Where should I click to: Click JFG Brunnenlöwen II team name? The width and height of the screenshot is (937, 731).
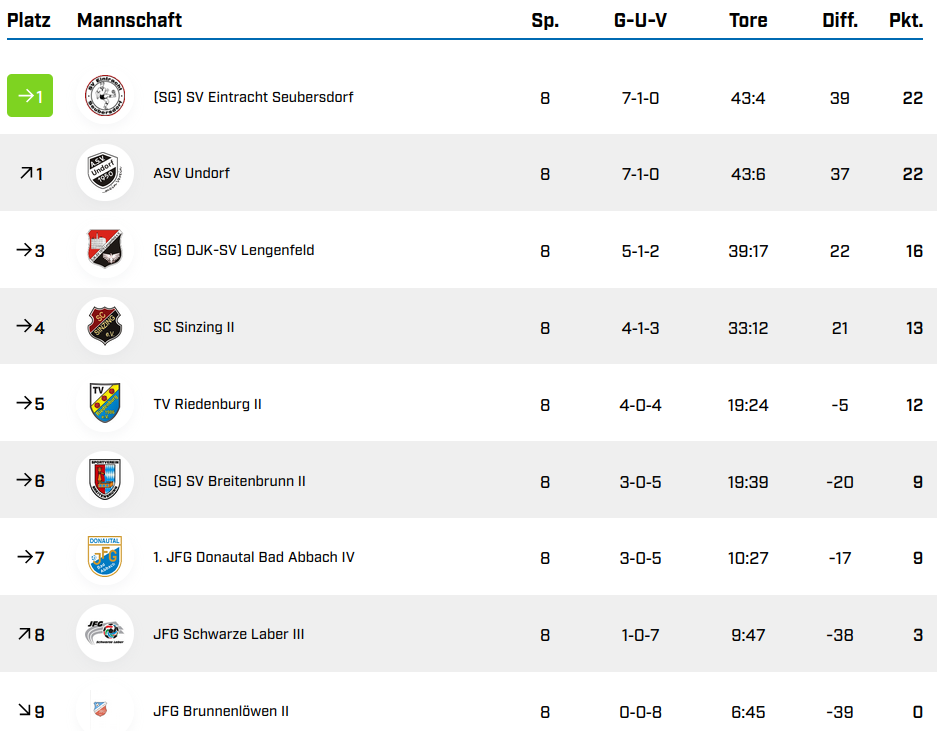point(221,711)
